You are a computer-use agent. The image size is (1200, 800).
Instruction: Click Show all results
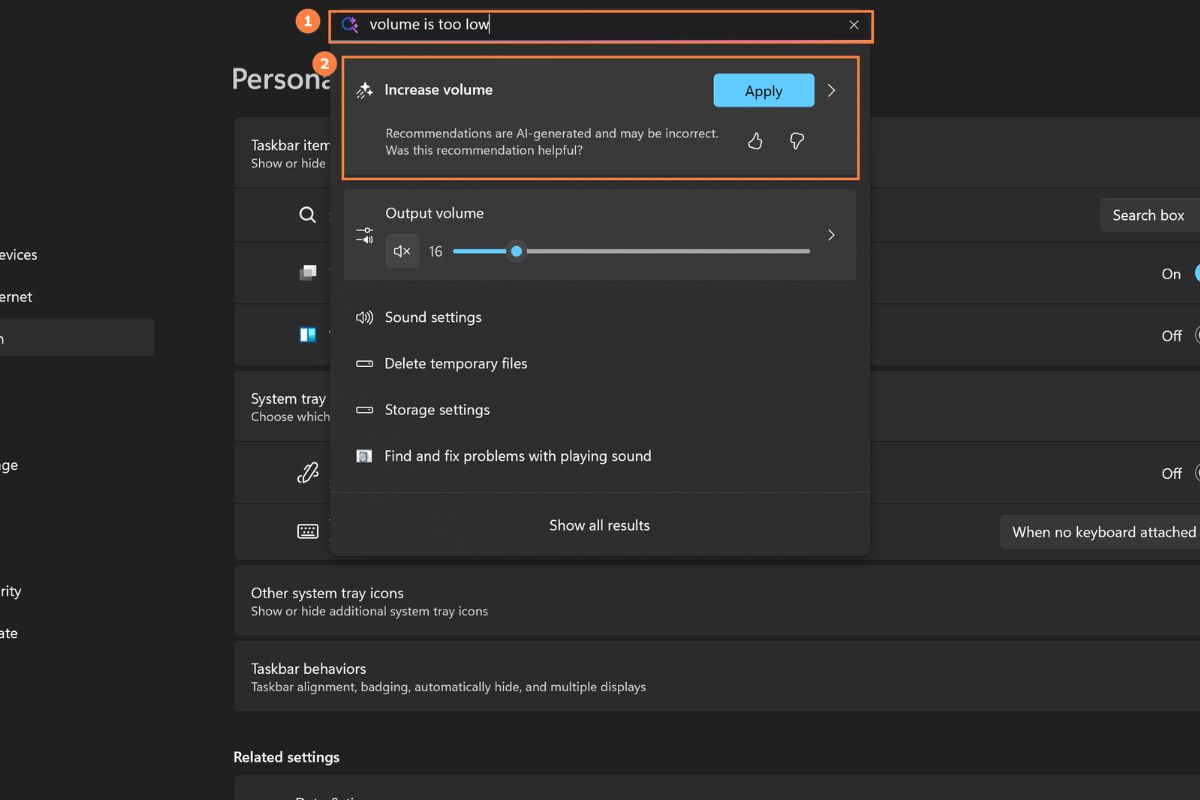coord(600,525)
